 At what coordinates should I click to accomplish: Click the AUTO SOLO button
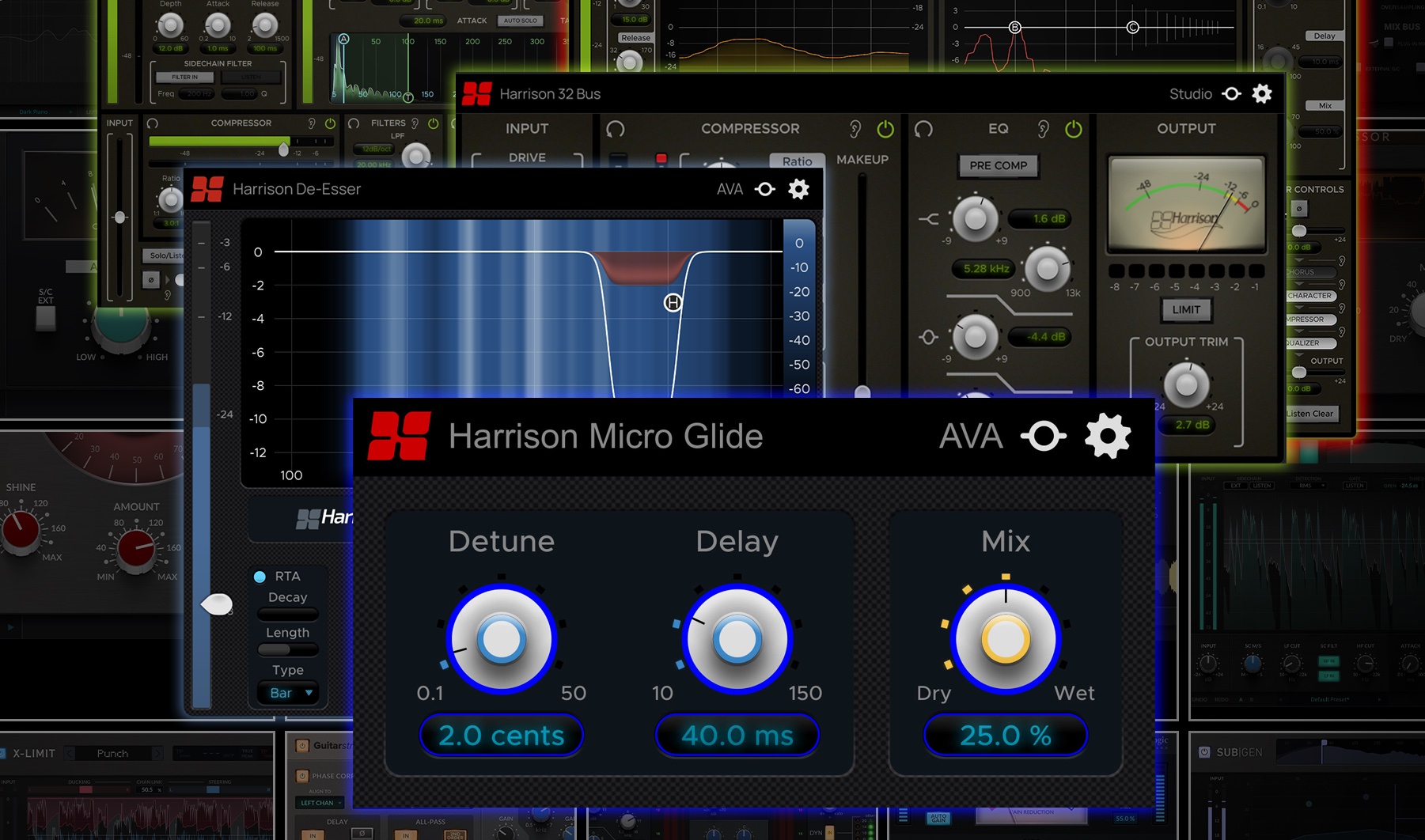click(x=520, y=21)
